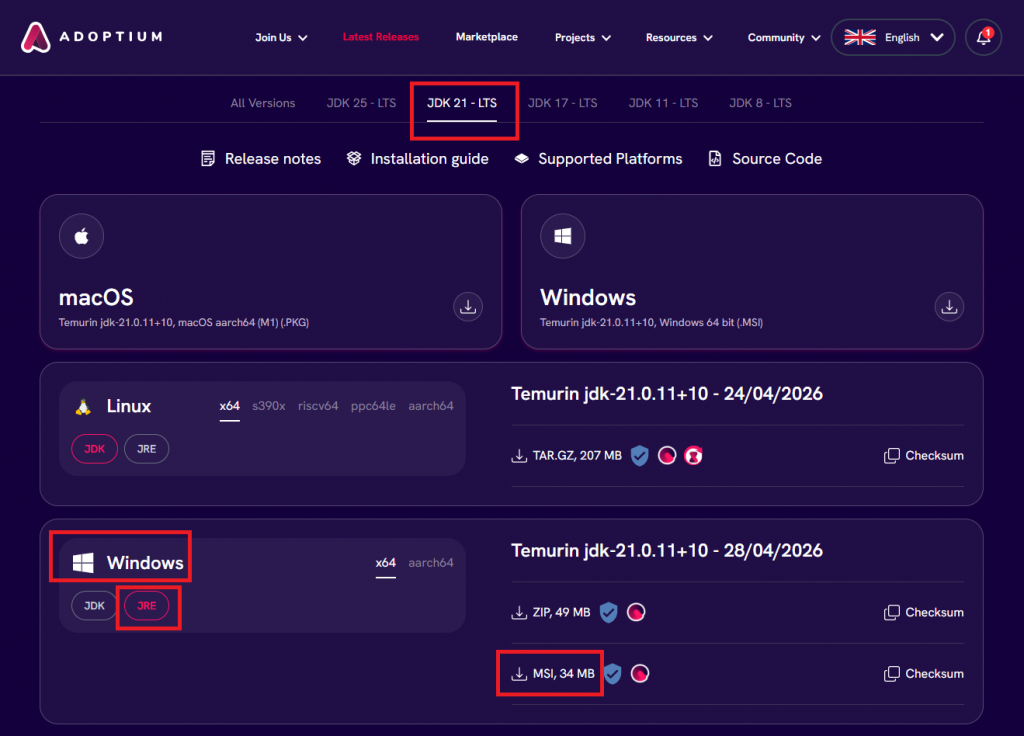Click the blue shield icon on TAR.GZ row
The height and width of the screenshot is (736, 1024).
639,456
